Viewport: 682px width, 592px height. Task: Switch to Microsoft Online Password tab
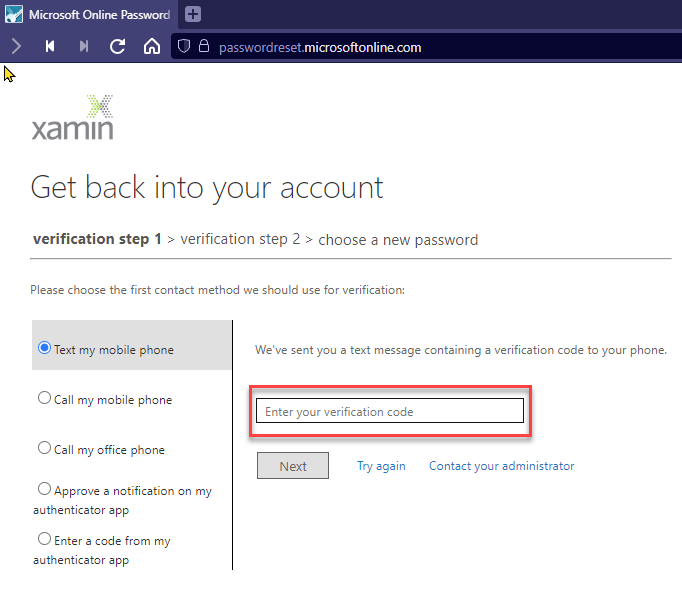pyautogui.click(x=88, y=14)
